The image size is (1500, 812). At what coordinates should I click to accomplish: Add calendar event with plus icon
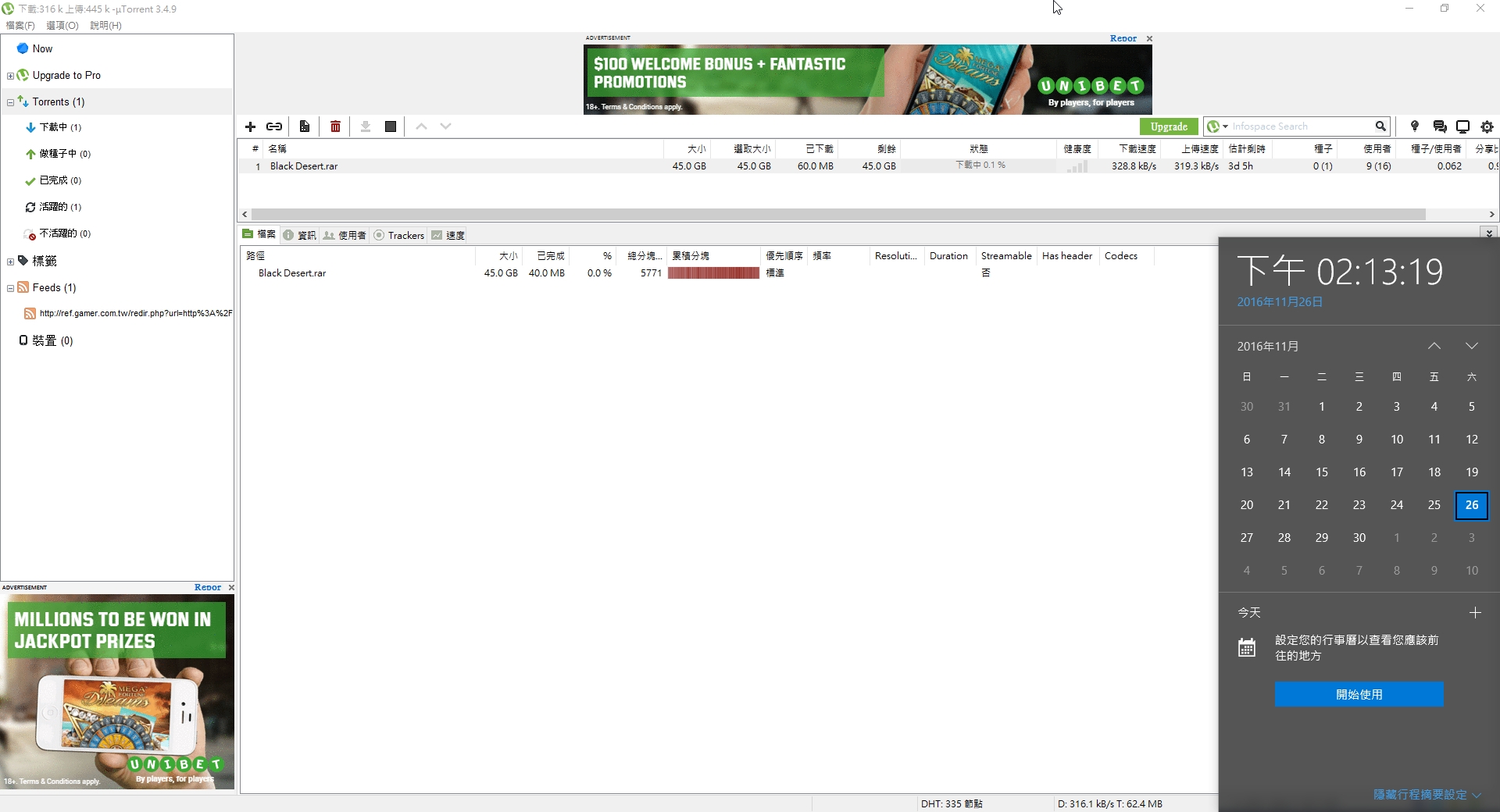(1475, 613)
